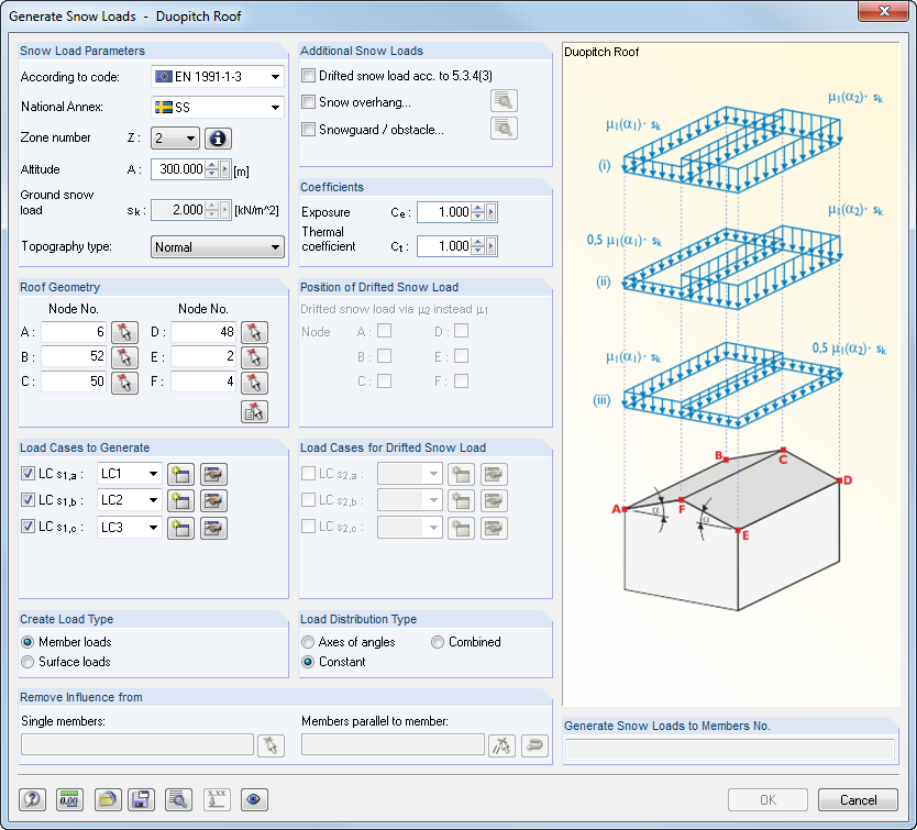
Task: Open magnifier details icon in bottom toolbar
Action: pyautogui.click(x=178, y=800)
